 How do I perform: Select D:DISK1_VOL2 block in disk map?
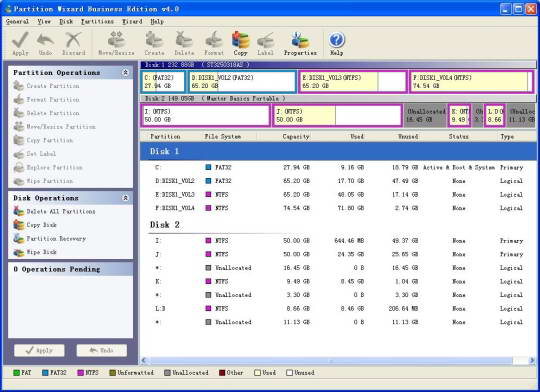(x=242, y=82)
